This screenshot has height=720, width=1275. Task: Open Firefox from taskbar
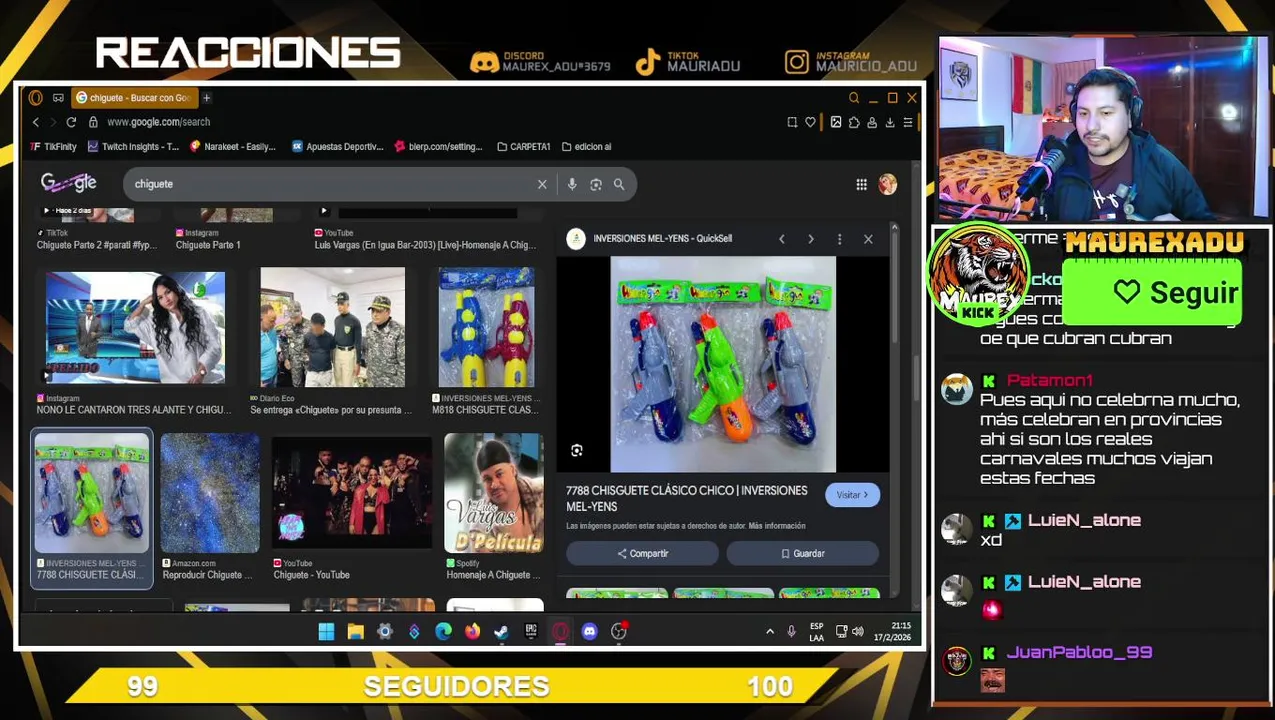click(x=472, y=631)
